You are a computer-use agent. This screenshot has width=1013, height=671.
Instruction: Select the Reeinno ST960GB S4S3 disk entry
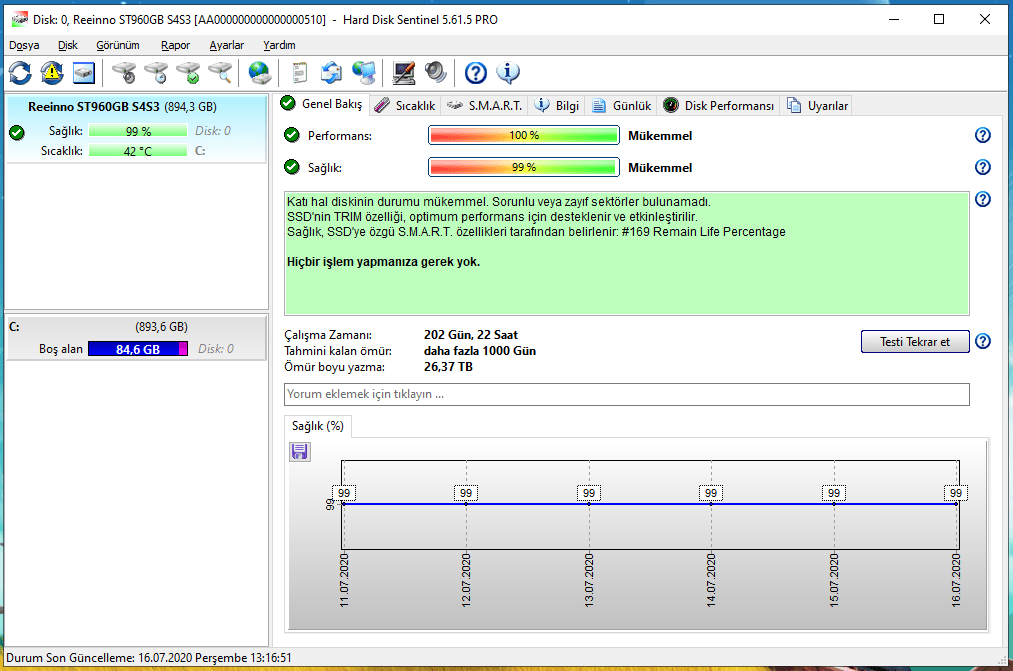tap(136, 129)
